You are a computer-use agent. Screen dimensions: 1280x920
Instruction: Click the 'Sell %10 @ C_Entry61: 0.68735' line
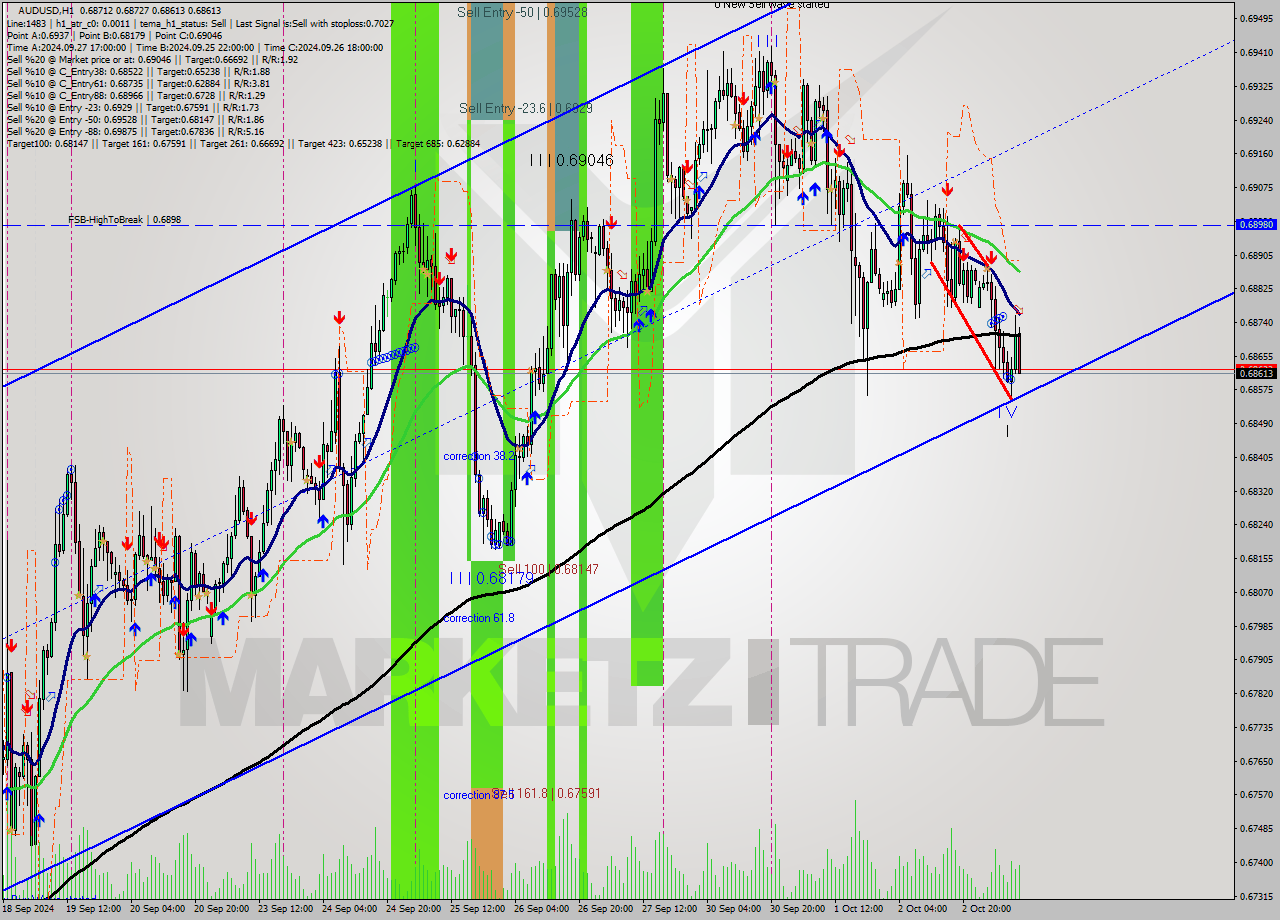[138, 83]
